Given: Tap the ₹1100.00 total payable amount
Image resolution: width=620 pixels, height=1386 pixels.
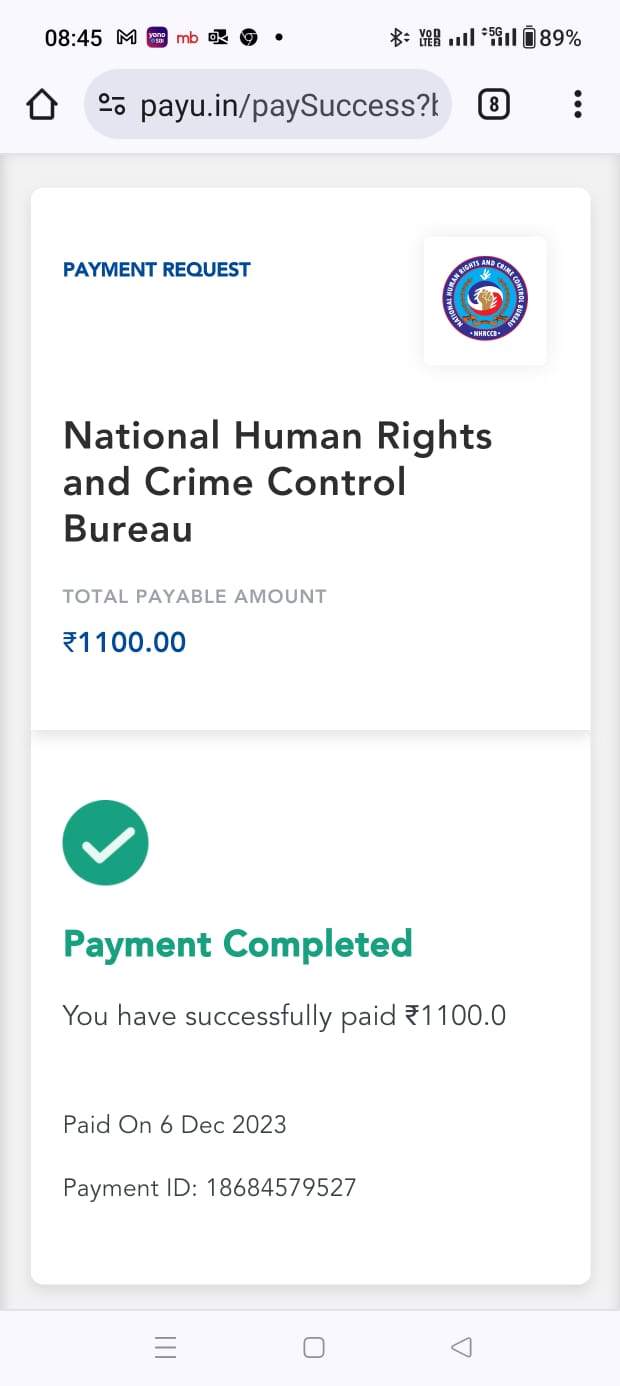Looking at the screenshot, I should tap(124, 642).
